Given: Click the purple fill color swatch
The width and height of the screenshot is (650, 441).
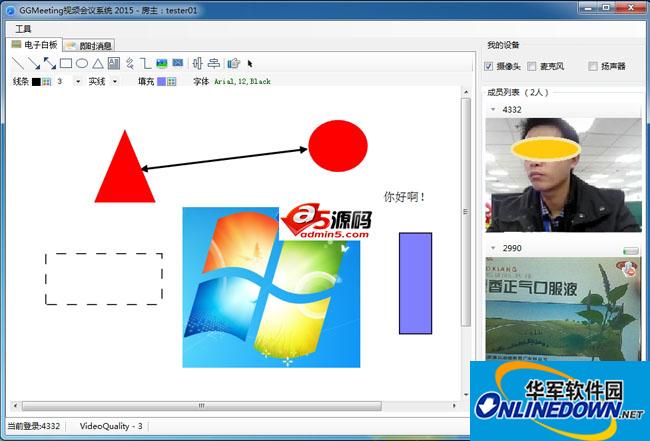Looking at the screenshot, I should pyautogui.click(x=161, y=82).
